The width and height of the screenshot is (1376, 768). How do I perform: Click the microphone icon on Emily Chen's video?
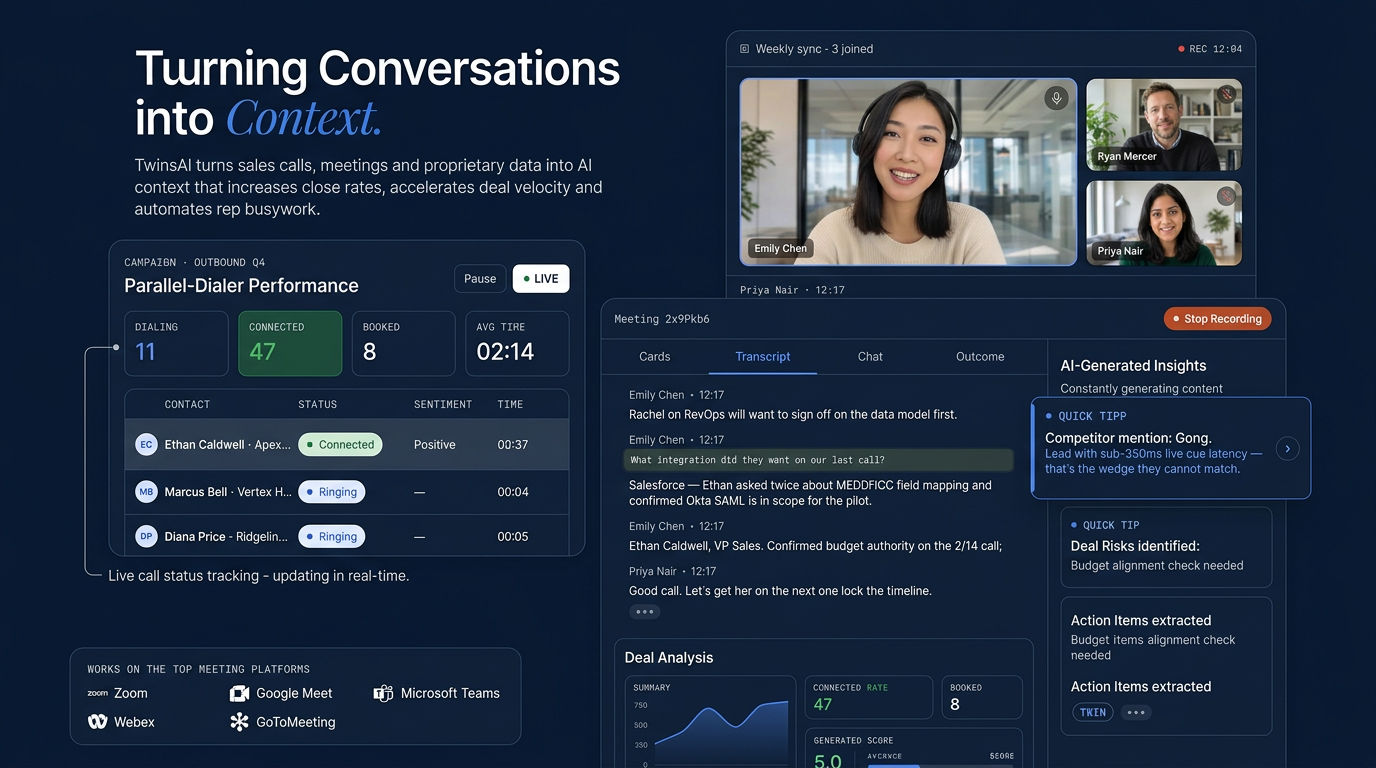(x=1056, y=98)
